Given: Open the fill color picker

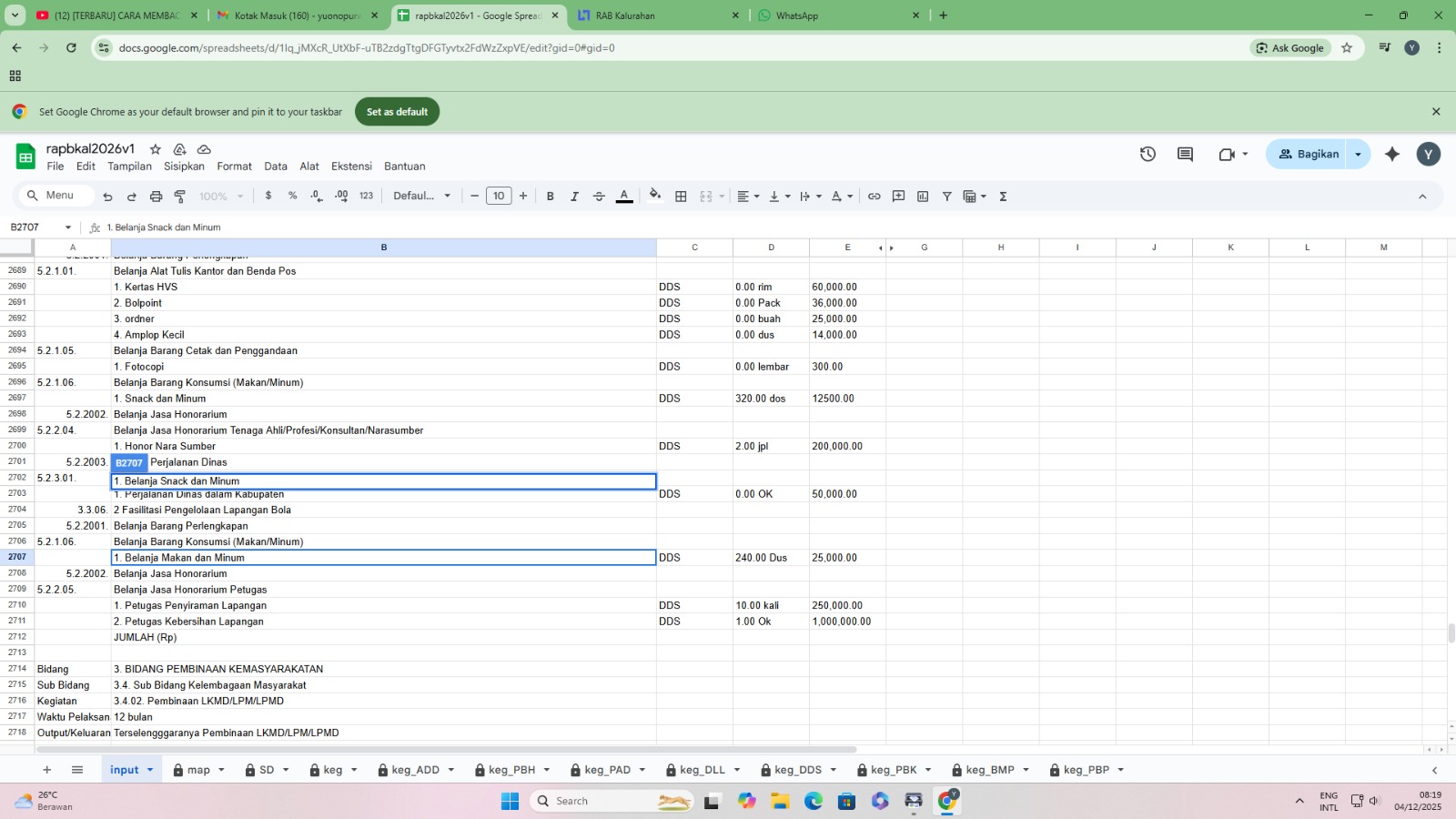Looking at the screenshot, I should pyautogui.click(x=655, y=197).
